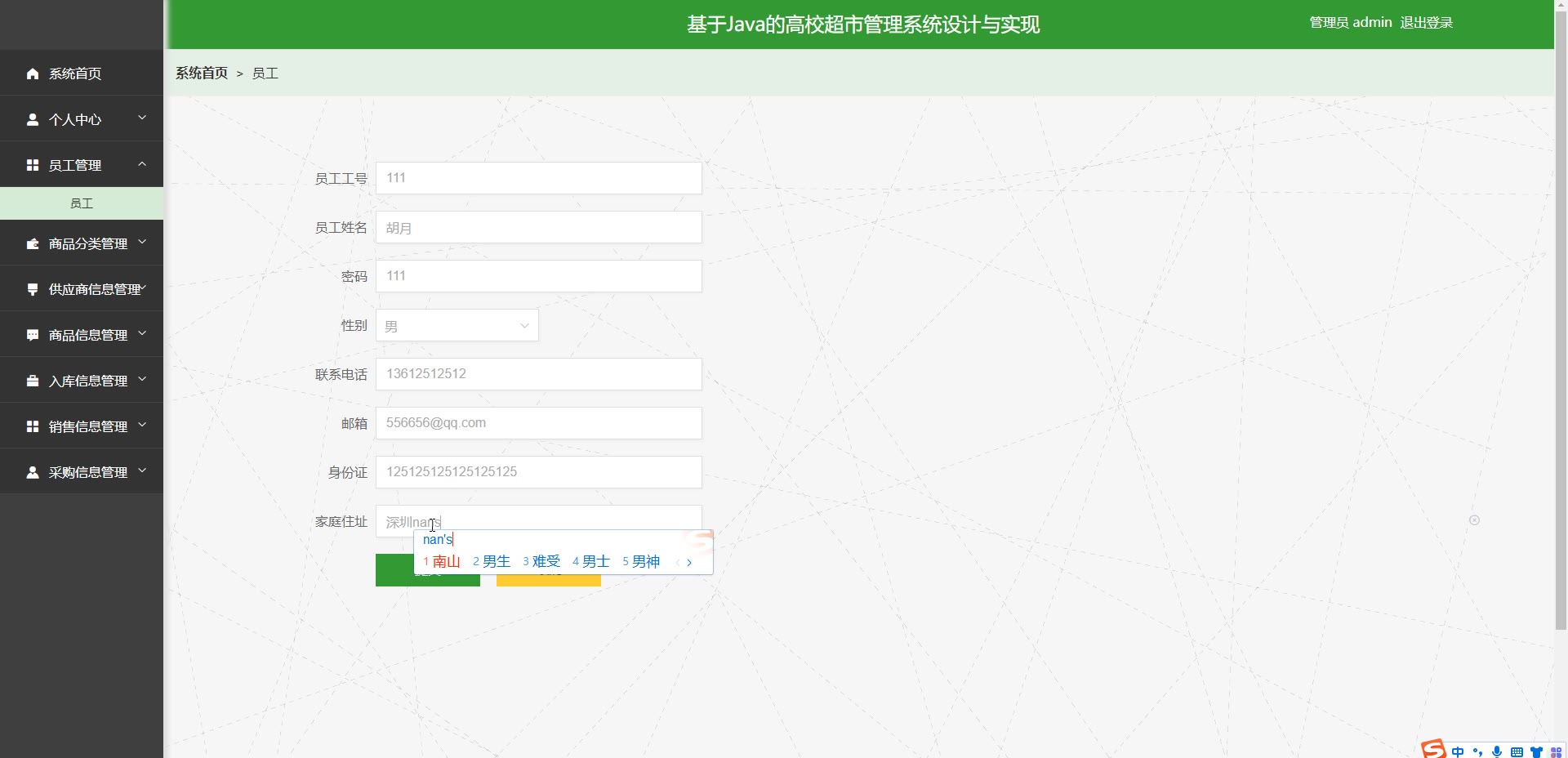The image size is (1568, 758).
Task: Expand the 供应商信息管理 chevron
Action: click(x=144, y=288)
